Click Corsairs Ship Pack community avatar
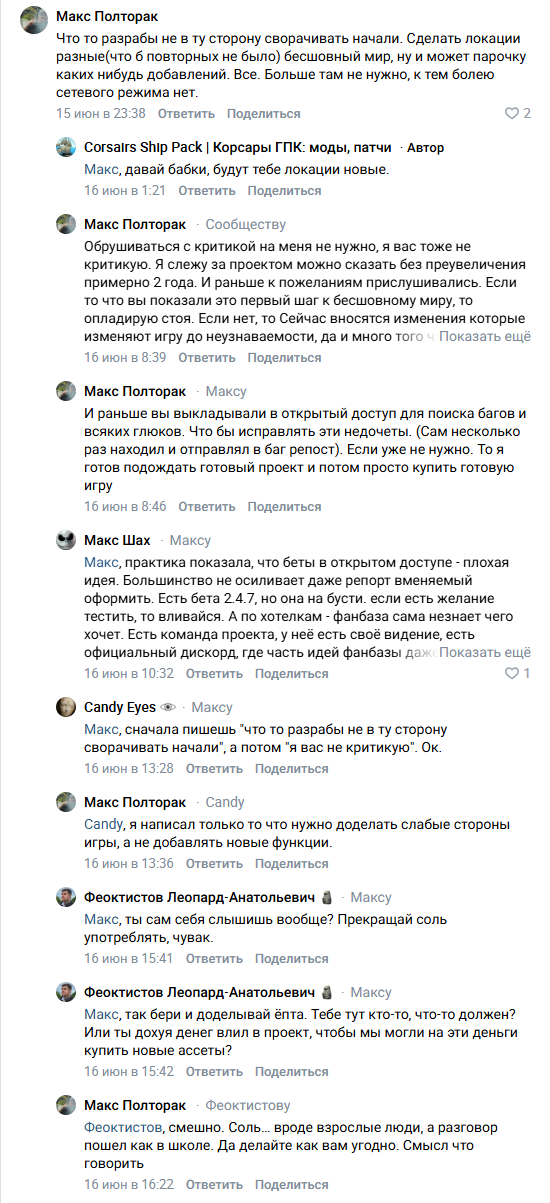 [x=66, y=147]
